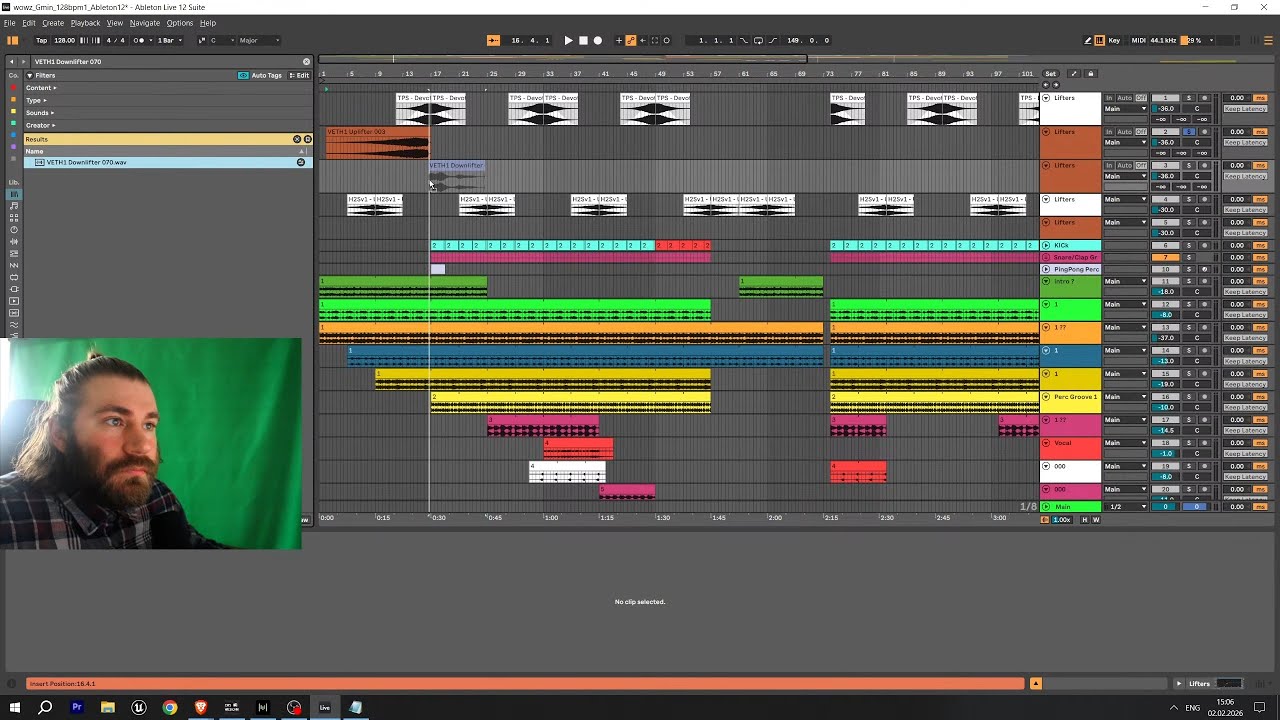Screen dimensions: 1280x720
Task: Set first Lifters track monitor to In
Action: pos(1109,98)
